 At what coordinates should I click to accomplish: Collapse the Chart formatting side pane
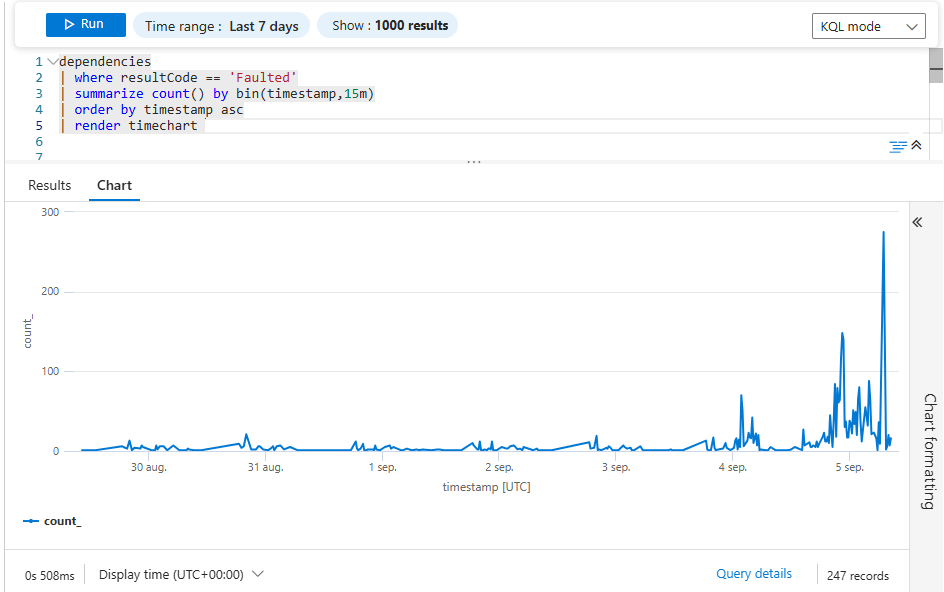(x=917, y=222)
